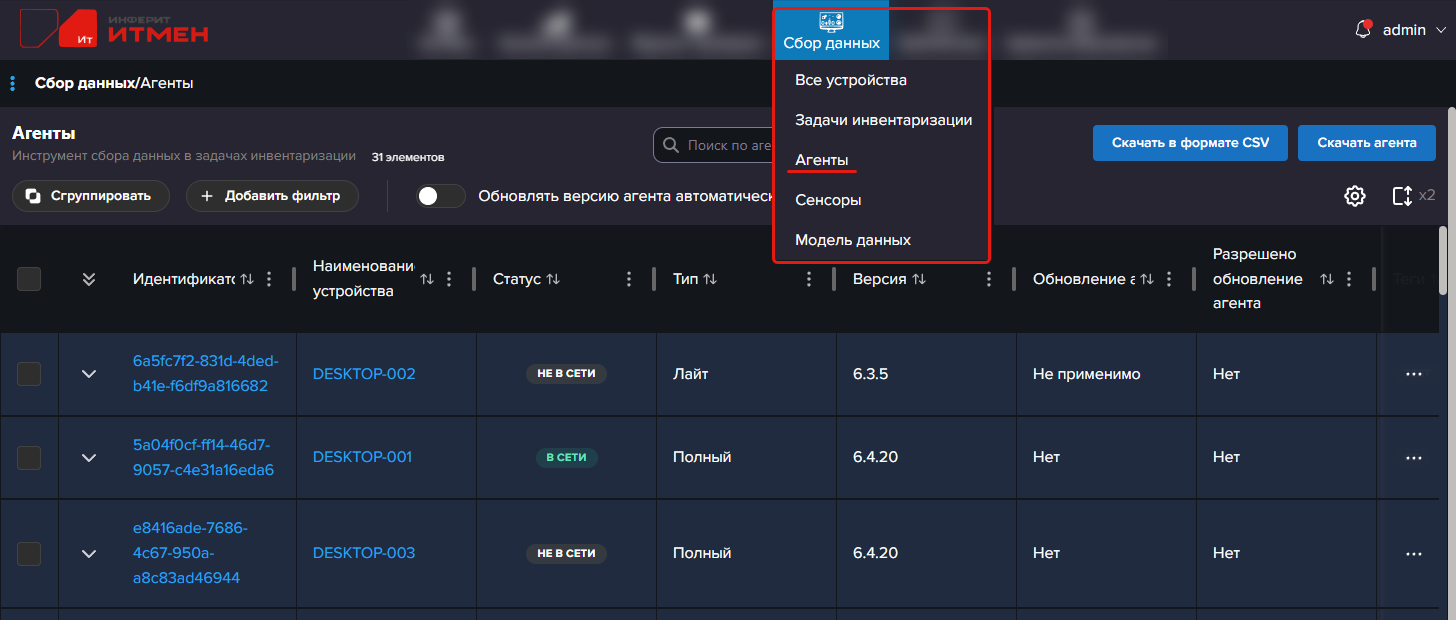Toggle automatic agent version update switch
This screenshot has height=620, width=1456.
click(441, 196)
